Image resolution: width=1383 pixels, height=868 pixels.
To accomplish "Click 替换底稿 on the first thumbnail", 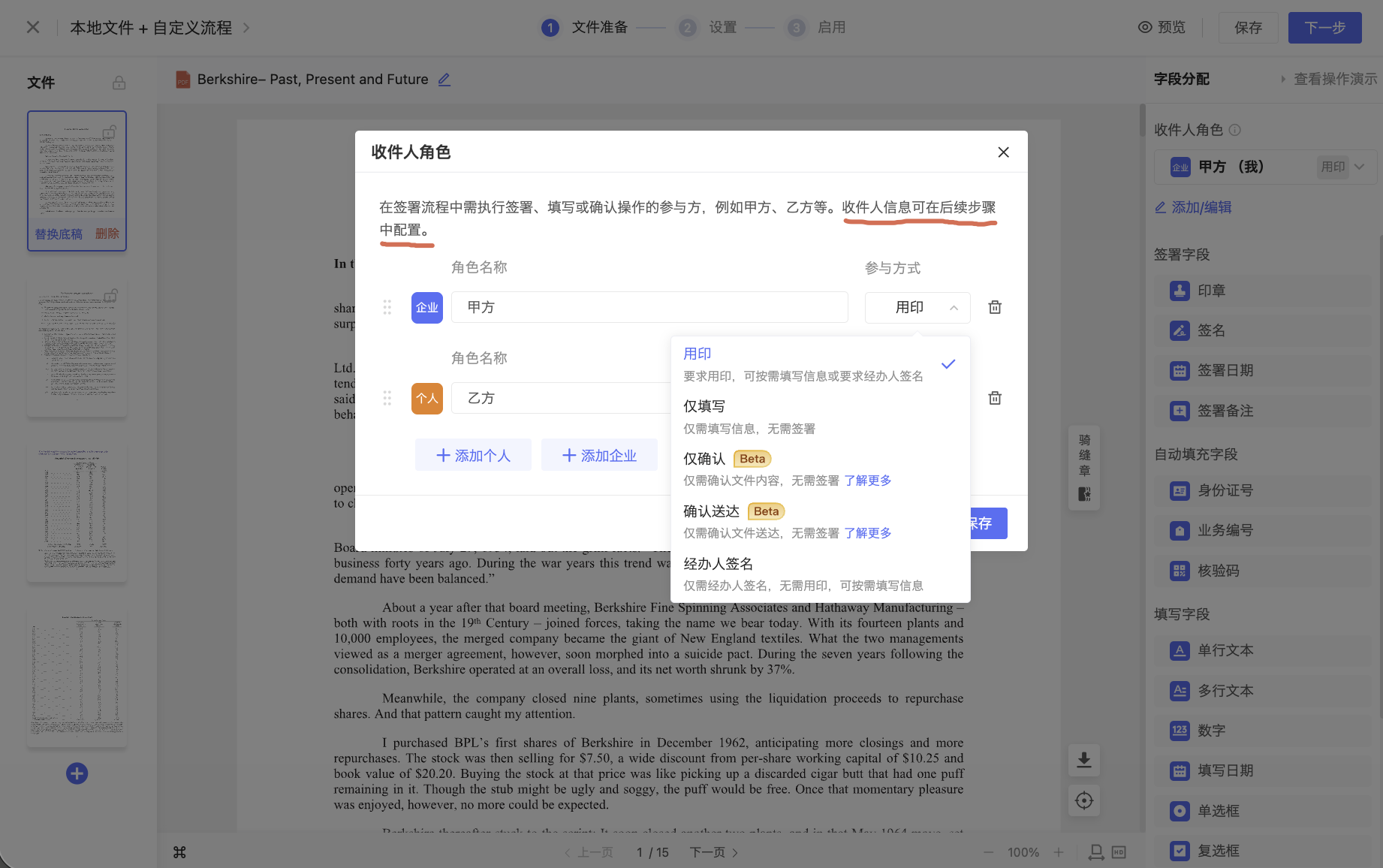I will coord(59,234).
